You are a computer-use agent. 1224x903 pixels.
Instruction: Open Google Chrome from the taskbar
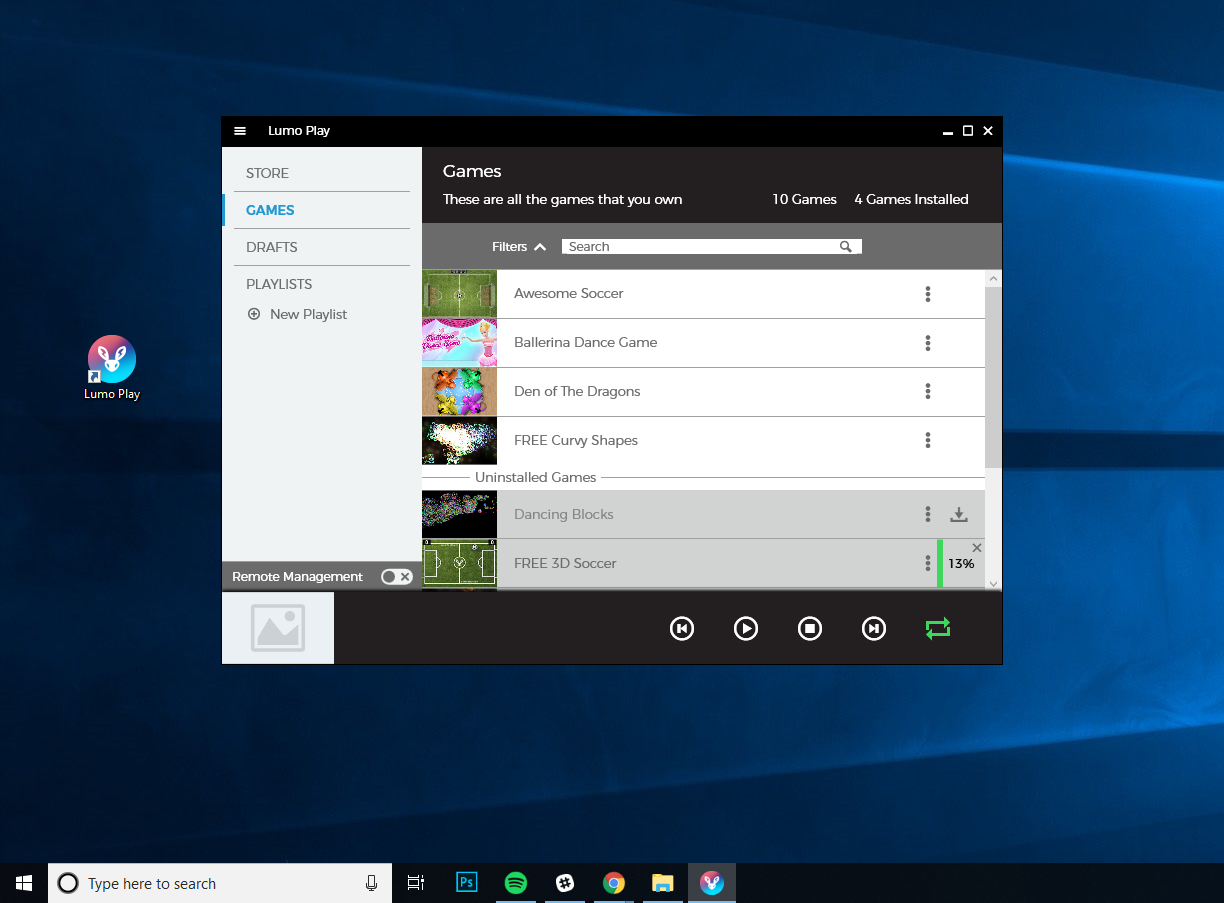[x=614, y=883]
